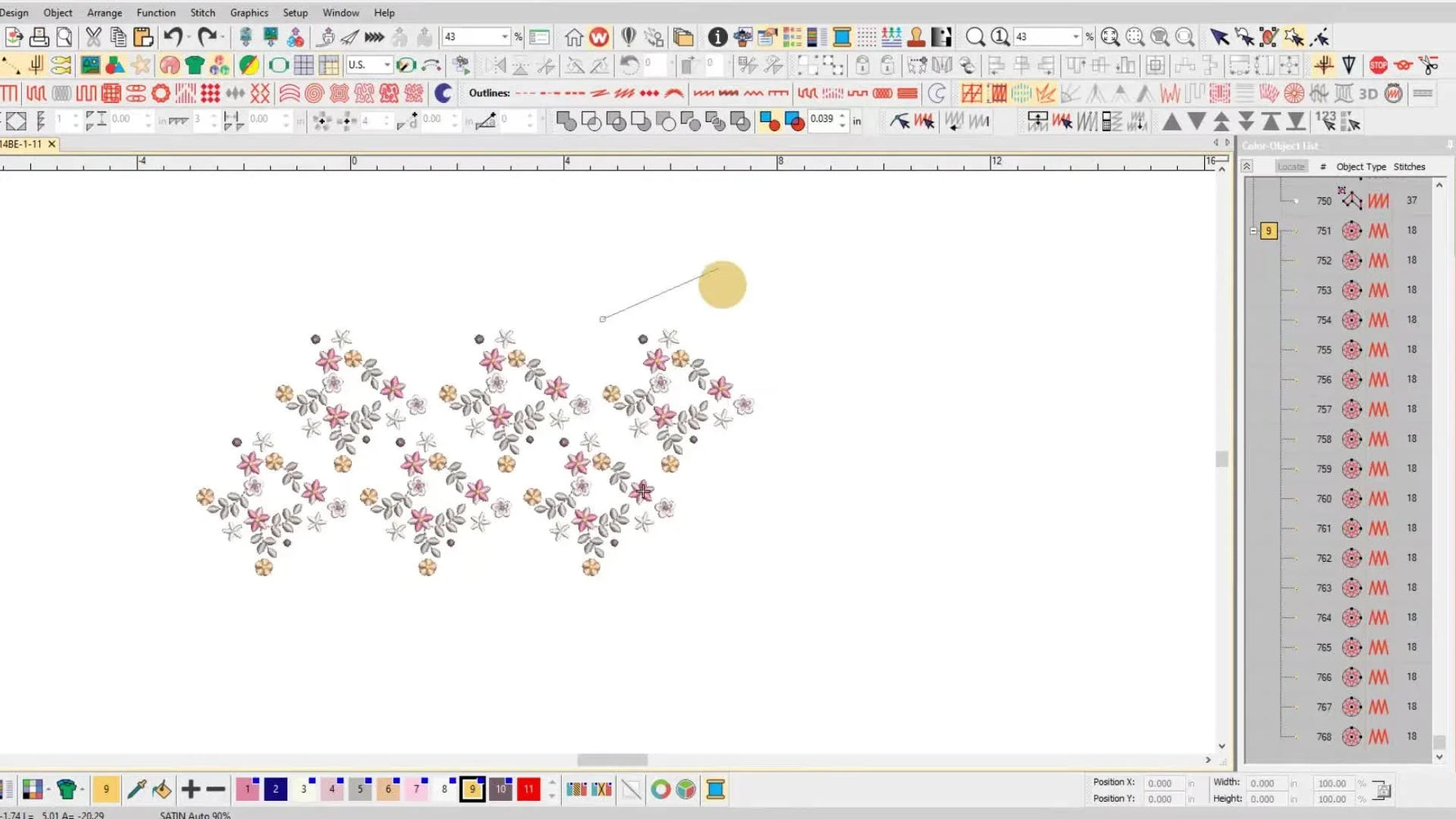Open the Graphics menu

pyautogui.click(x=249, y=12)
